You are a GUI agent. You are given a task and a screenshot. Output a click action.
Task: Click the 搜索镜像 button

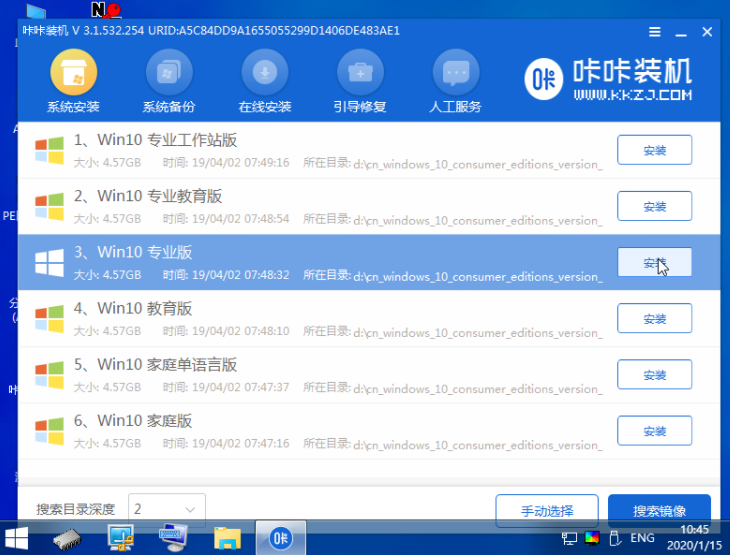pyautogui.click(x=659, y=510)
